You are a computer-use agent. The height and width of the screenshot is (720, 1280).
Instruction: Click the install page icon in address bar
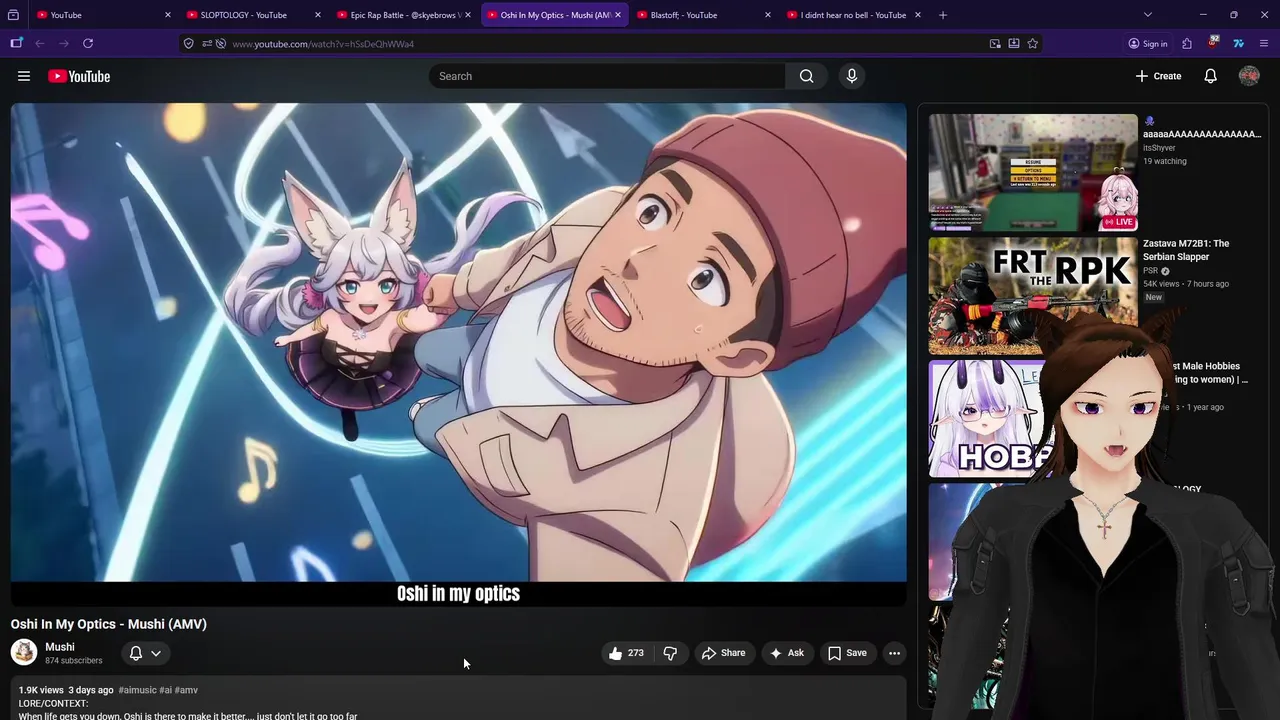coord(1014,43)
